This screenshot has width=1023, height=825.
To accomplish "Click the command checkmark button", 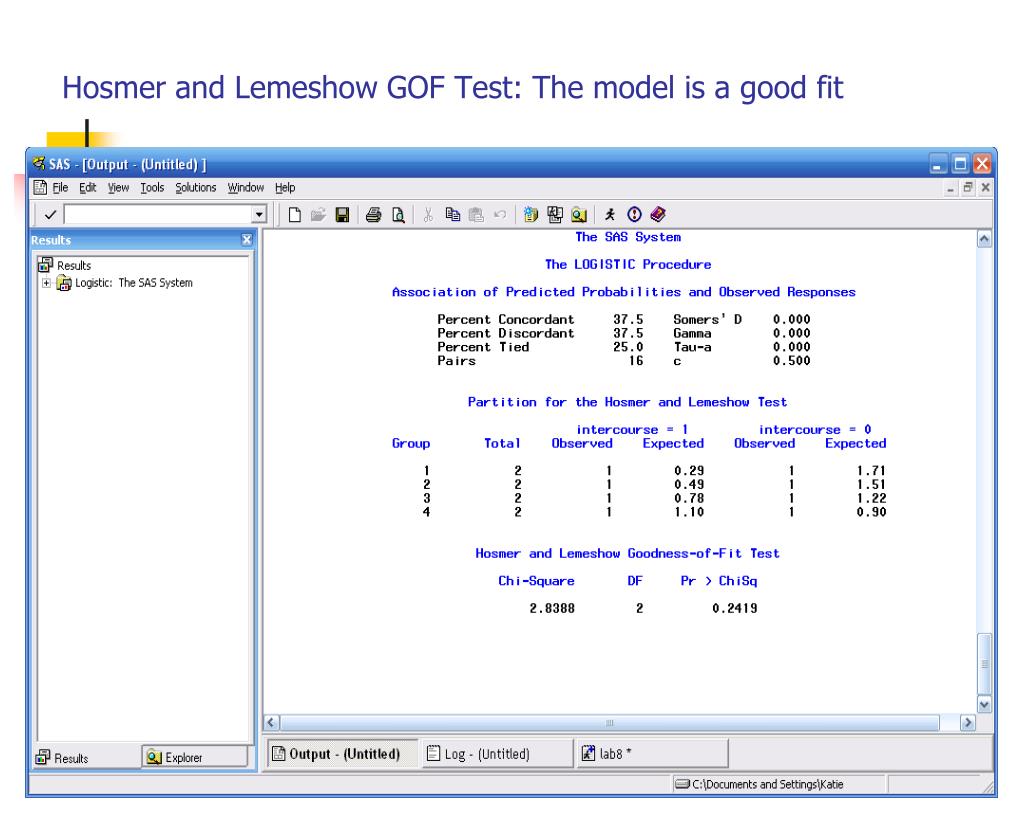I will pos(50,215).
